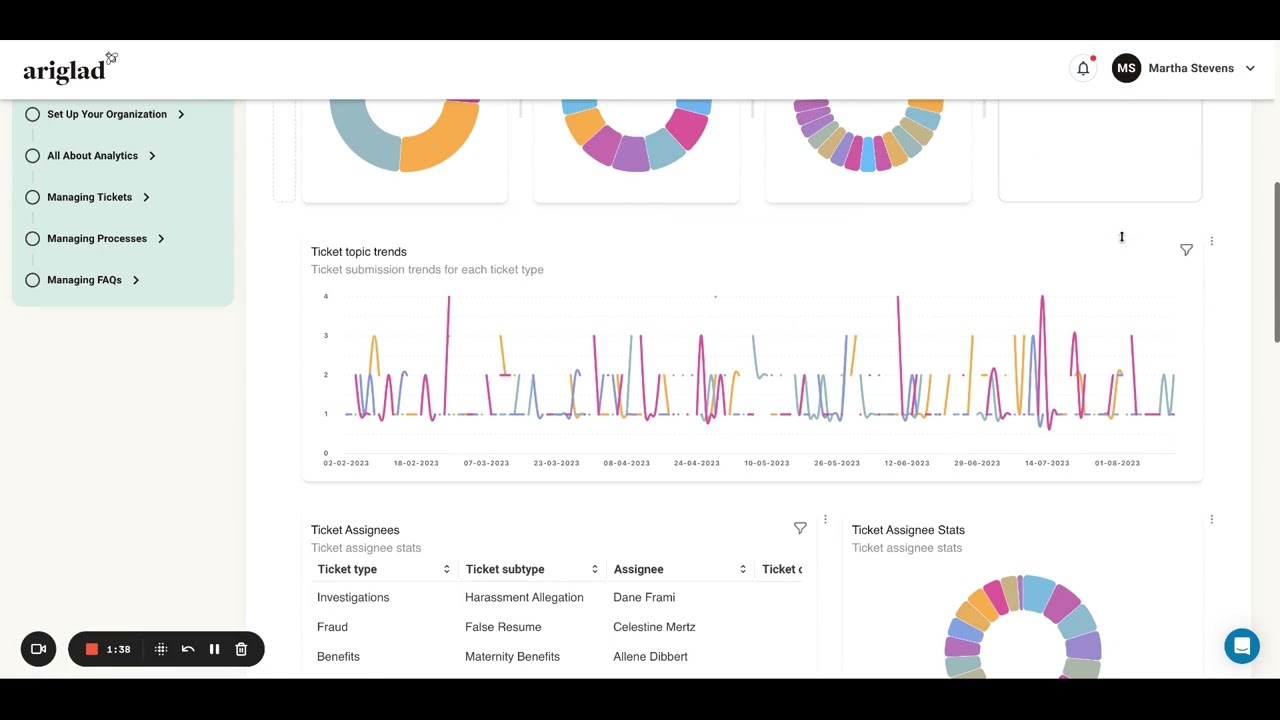Expand Managing Tickets chevron
The height and width of the screenshot is (720, 1280).
coord(146,197)
